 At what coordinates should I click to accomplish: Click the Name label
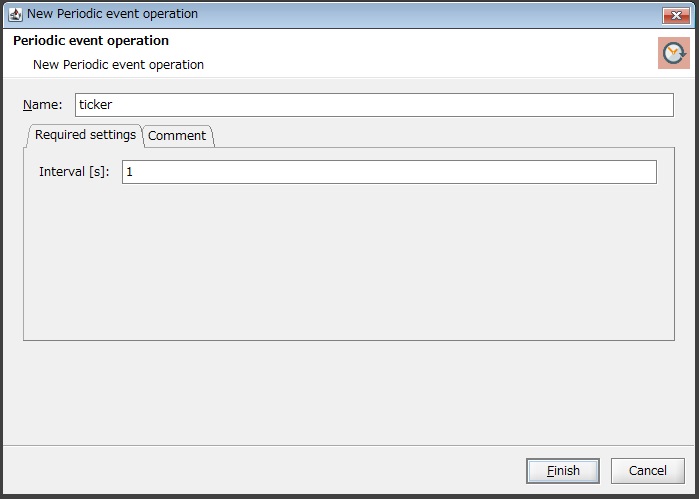pos(42,105)
